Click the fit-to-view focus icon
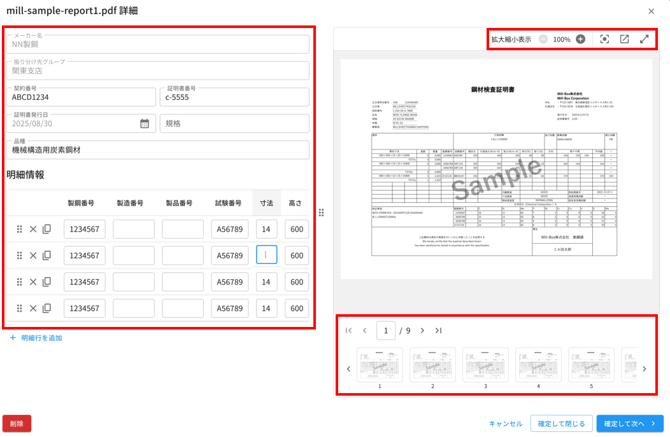Viewport: 670px width, 437px height. [604, 40]
